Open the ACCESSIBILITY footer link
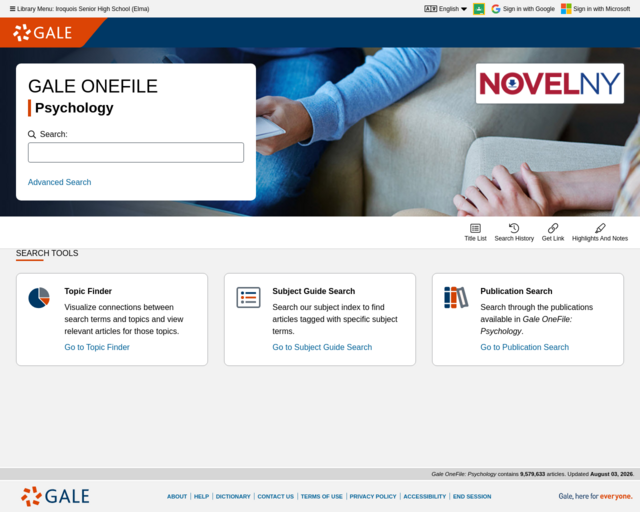The height and width of the screenshot is (512, 640). click(425, 496)
